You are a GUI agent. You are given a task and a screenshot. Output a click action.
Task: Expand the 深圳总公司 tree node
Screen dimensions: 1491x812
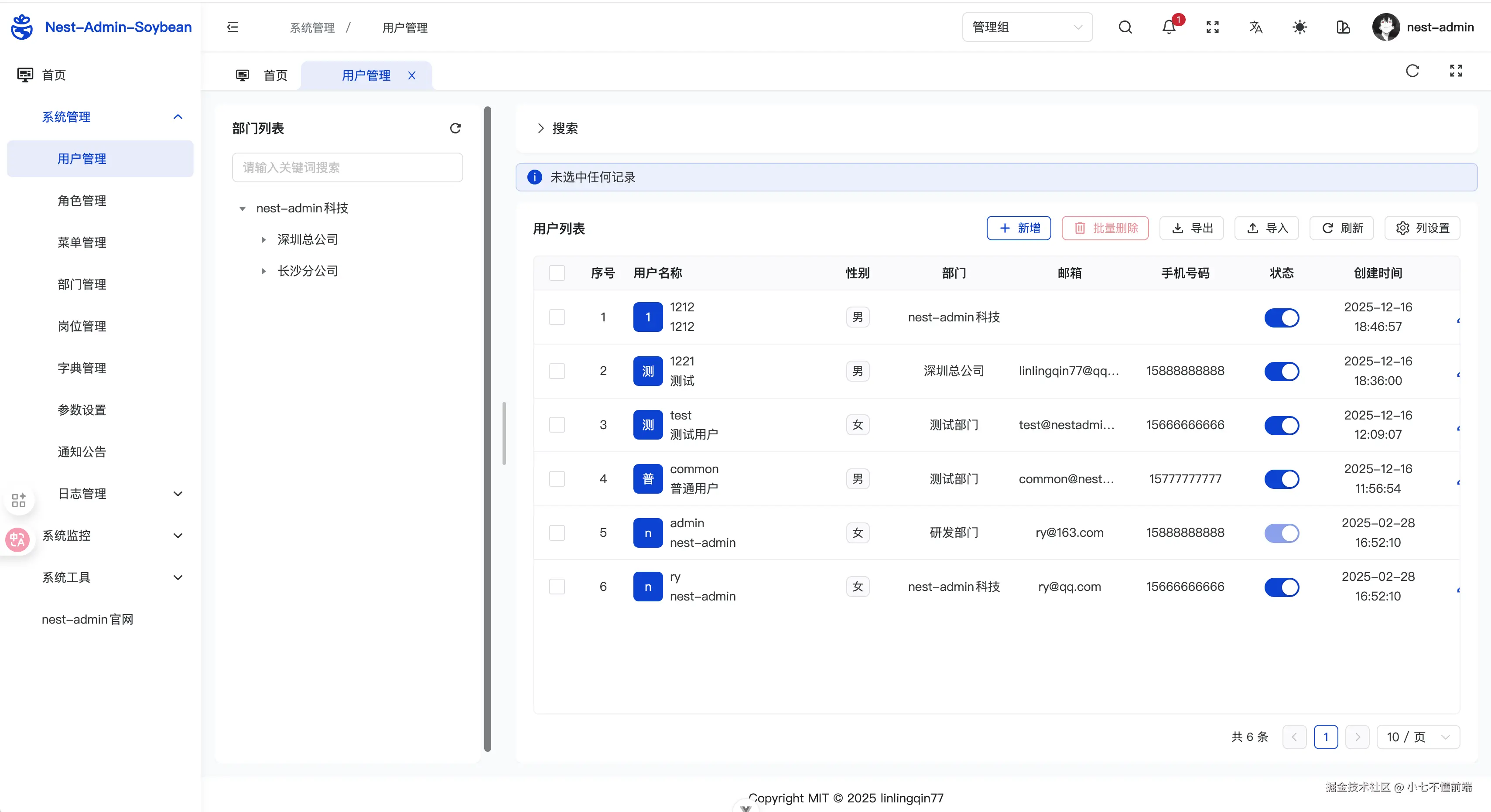(263, 239)
